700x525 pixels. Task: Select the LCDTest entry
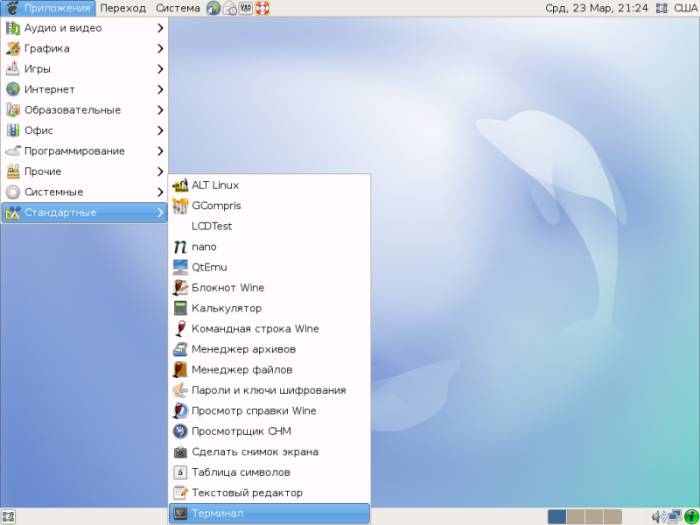point(269,226)
